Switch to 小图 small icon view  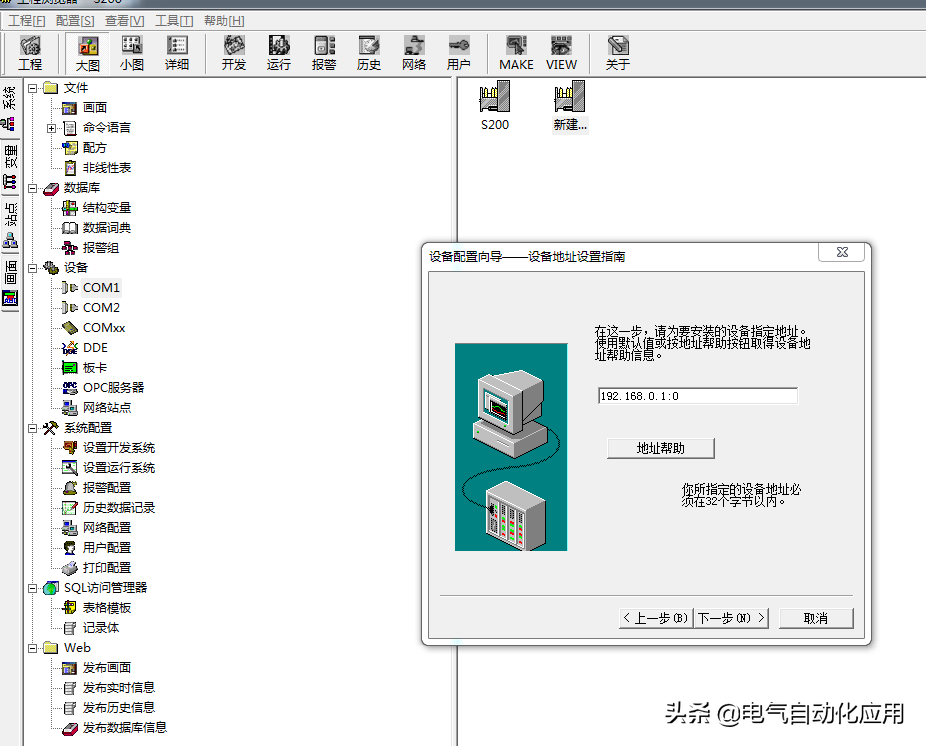tap(132, 53)
